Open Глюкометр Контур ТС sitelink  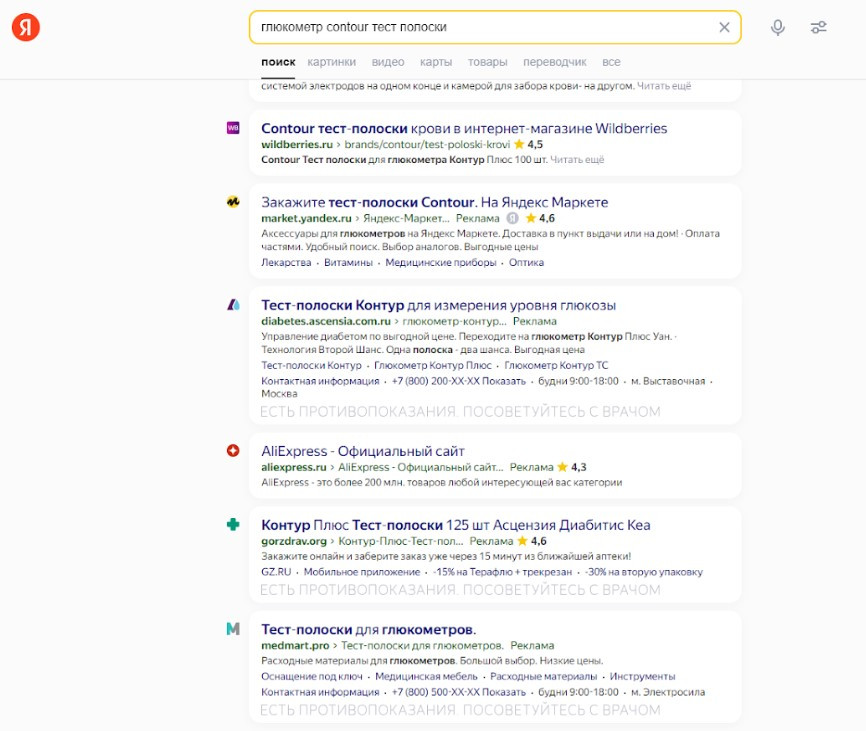point(556,365)
